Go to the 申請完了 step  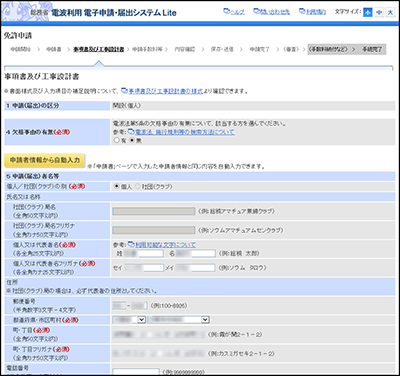[x=259, y=49]
